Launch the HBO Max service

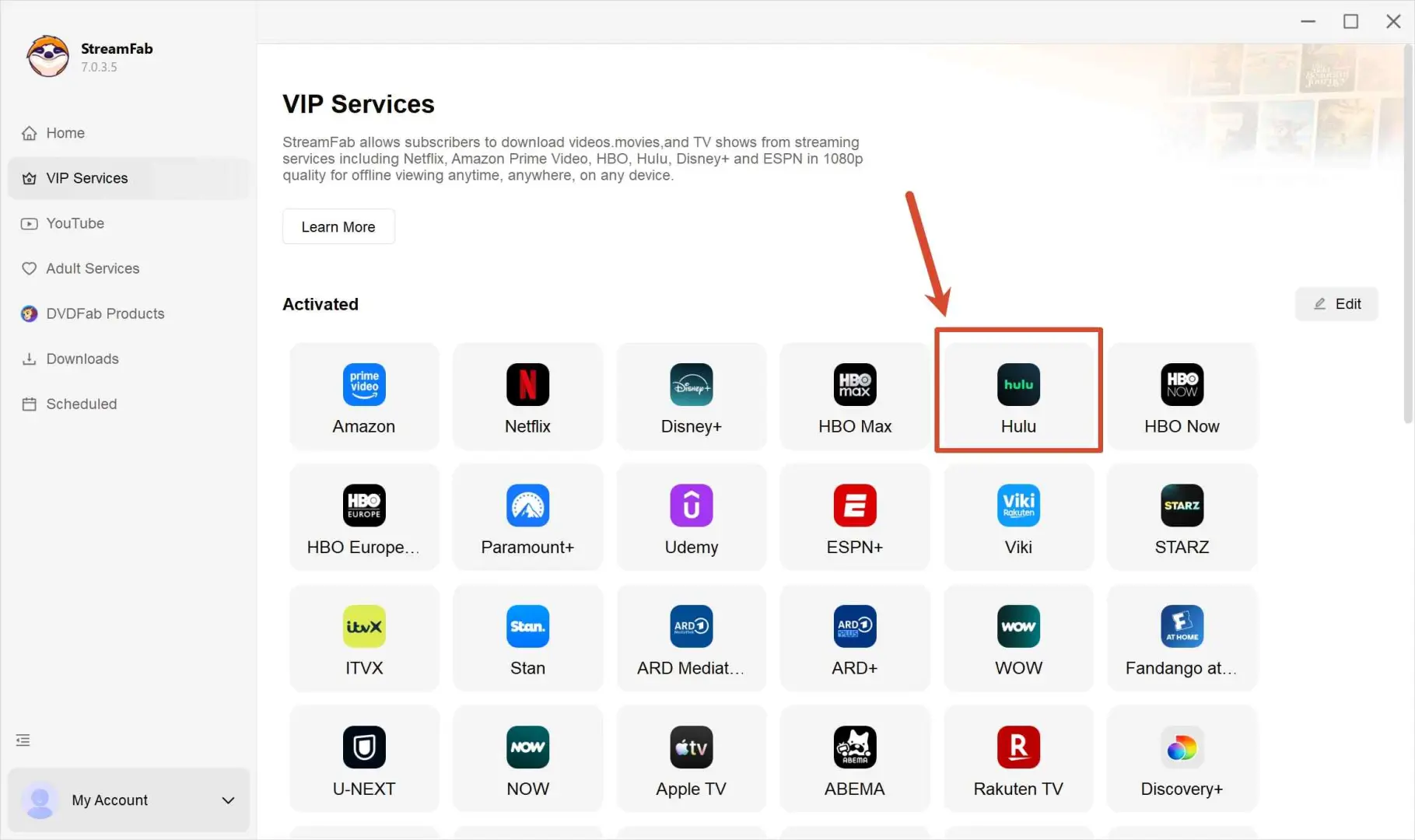[854, 397]
